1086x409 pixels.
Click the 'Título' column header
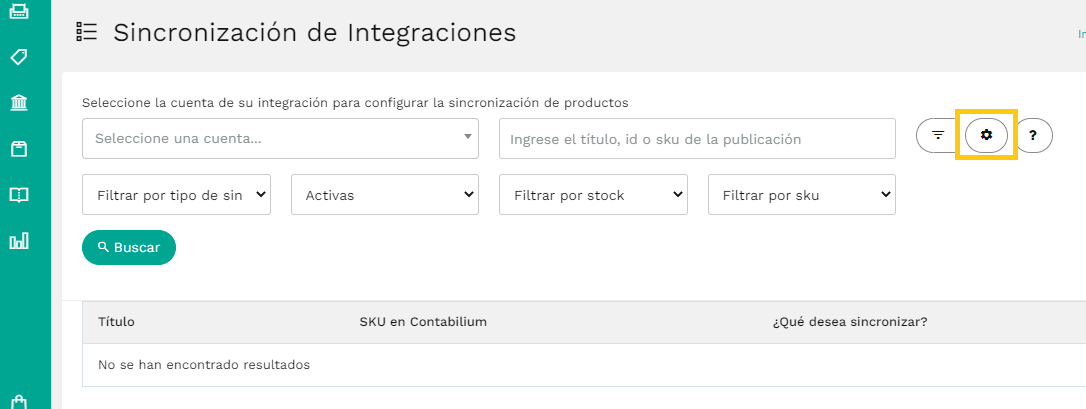point(116,322)
